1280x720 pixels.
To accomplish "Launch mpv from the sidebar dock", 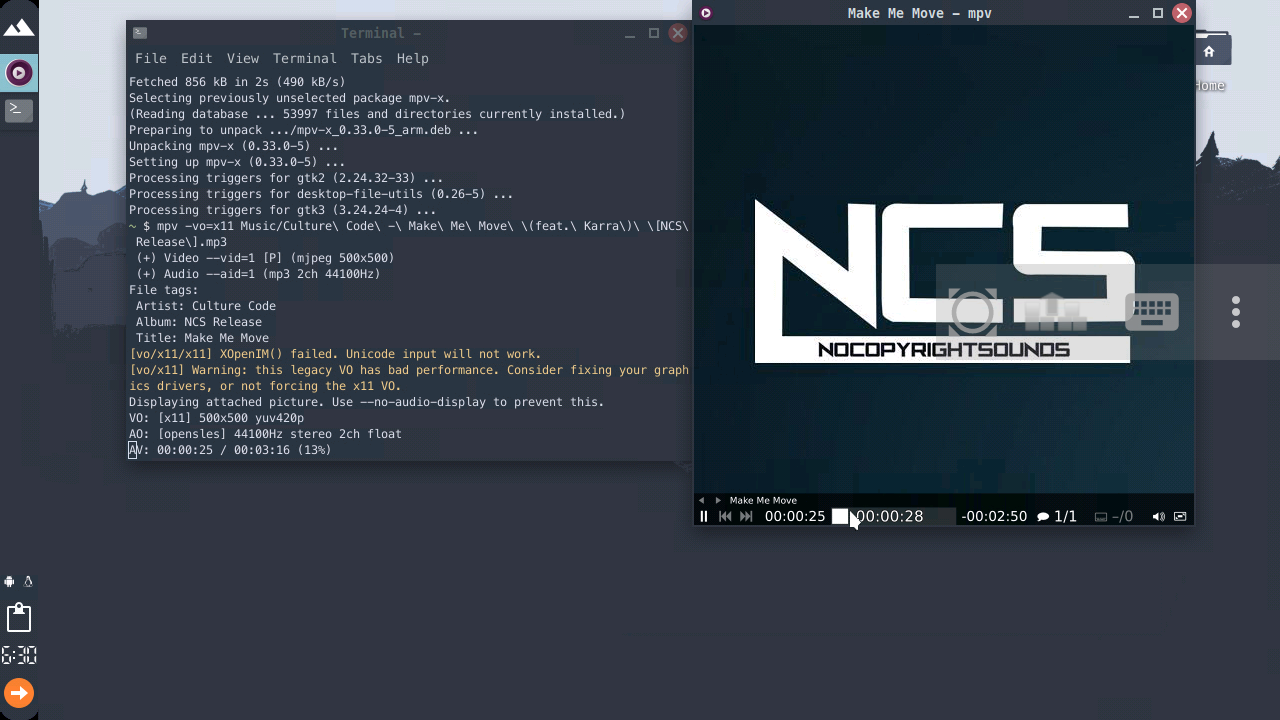I will pyautogui.click(x=18, y=72).
